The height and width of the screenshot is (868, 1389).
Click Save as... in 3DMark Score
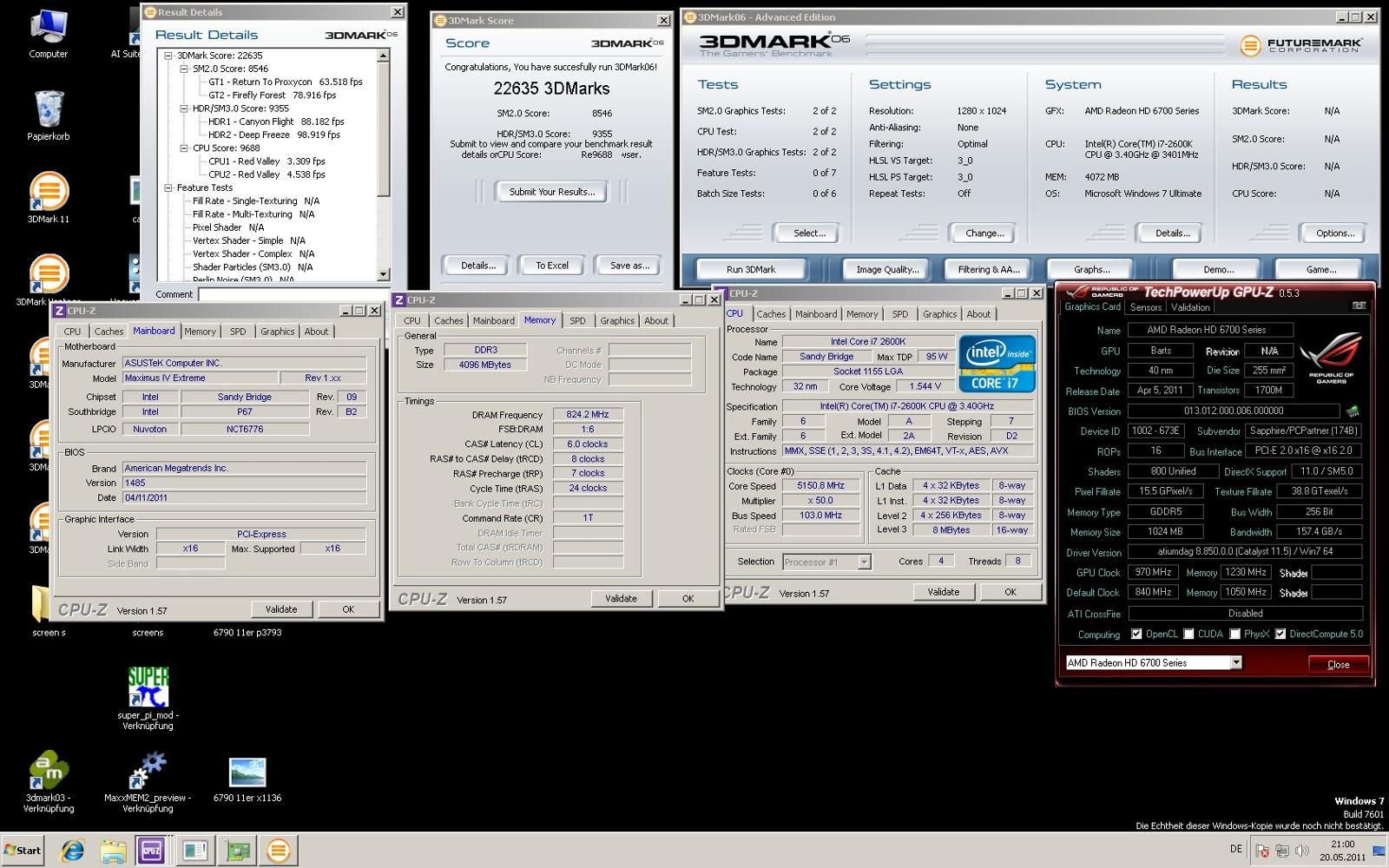click(629, 266)
